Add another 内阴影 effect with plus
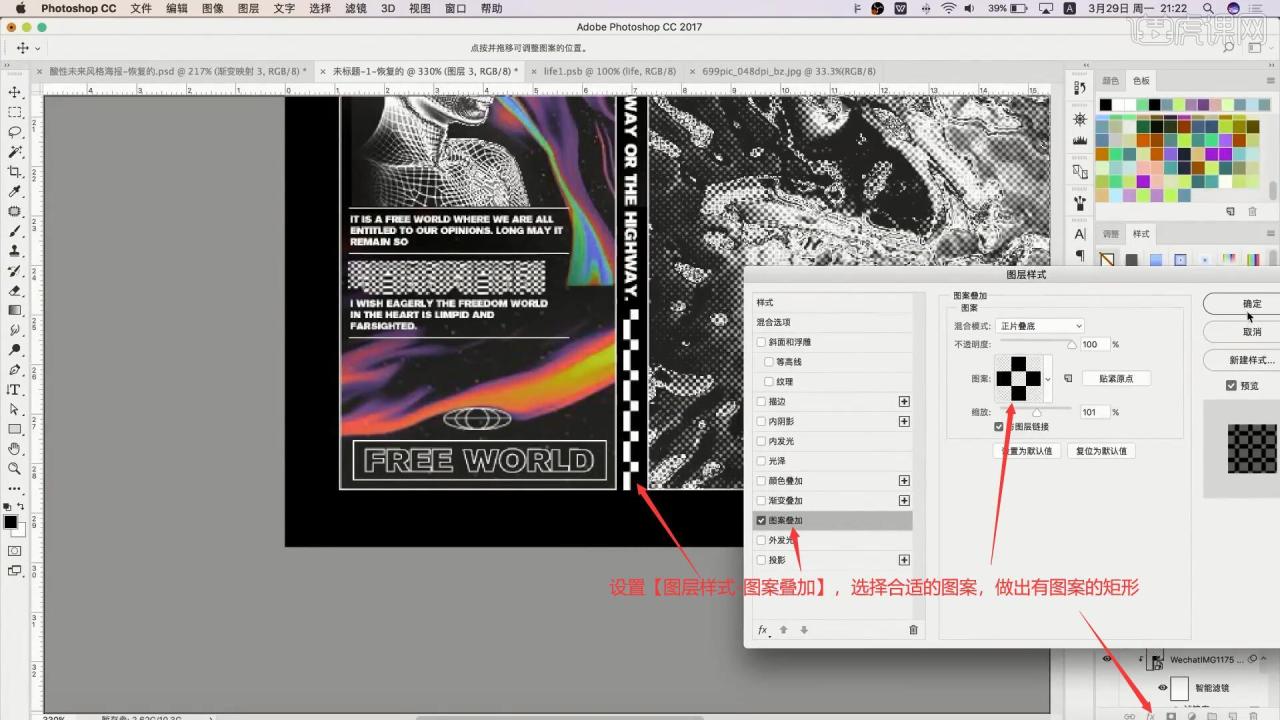This screenshot has height=720, width=1280. (x=904, y=421)
